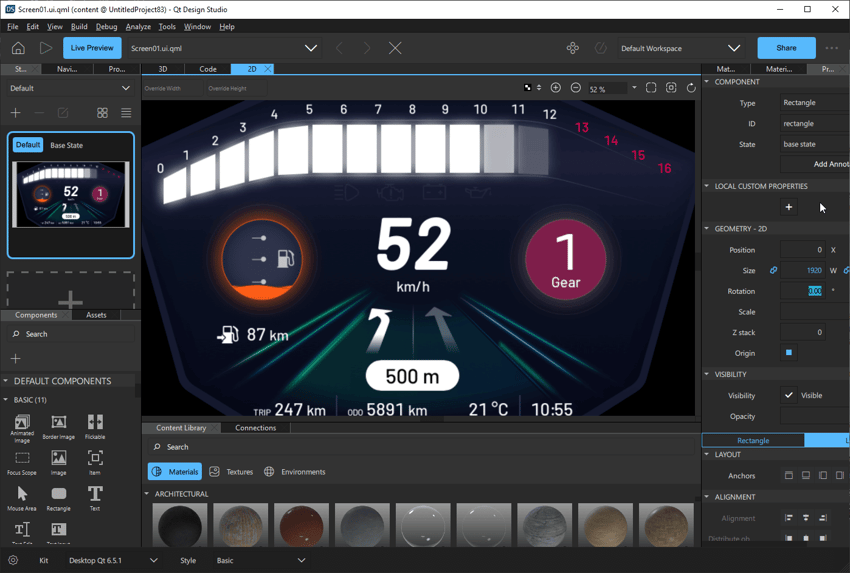Click the zoom out magnifier icon
Image resolution: width=850 pixels, height=573 pixels.
(576, 88)
